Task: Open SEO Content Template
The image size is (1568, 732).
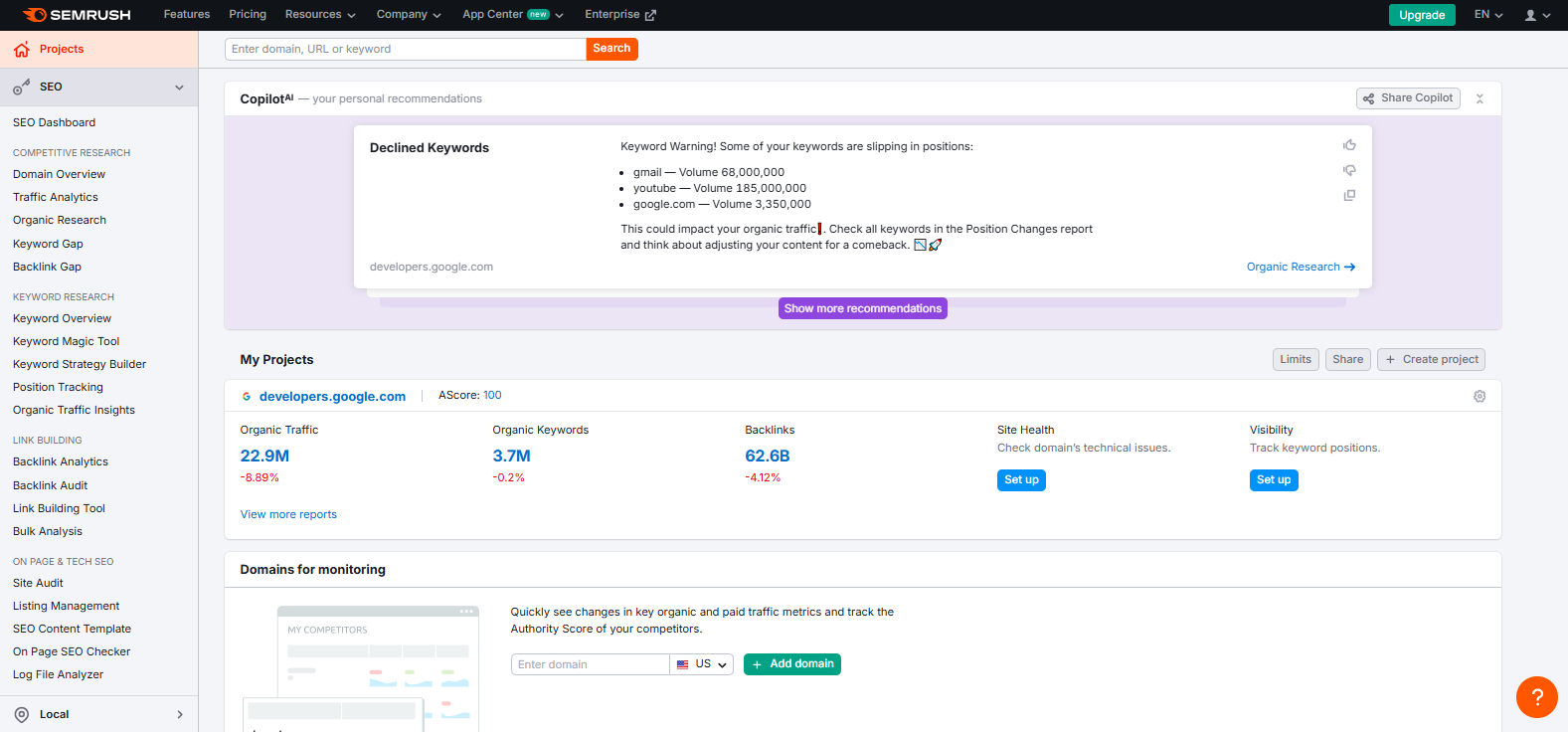Action: [72, 629]
